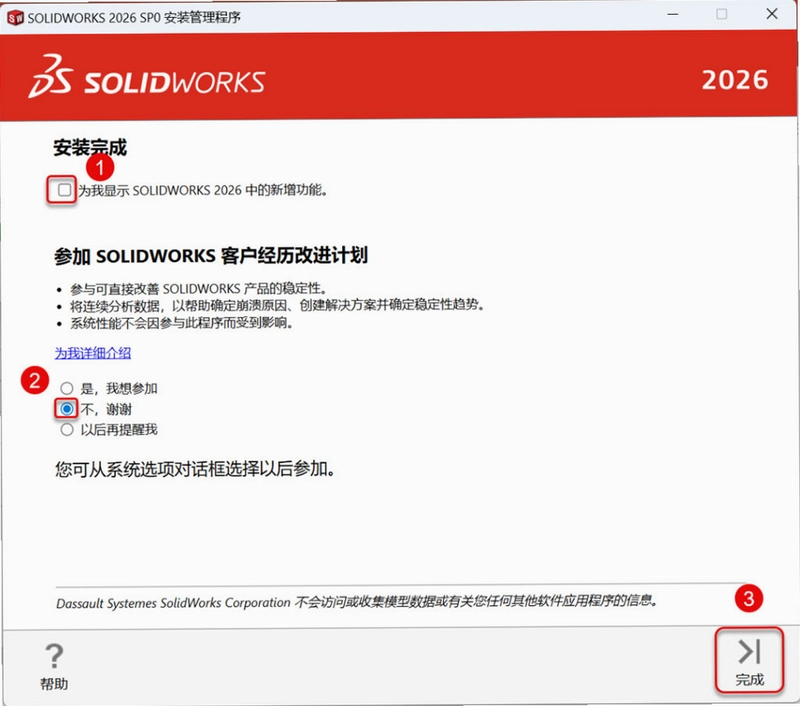Click '您可从系统选项对话框选择以后参加' text

coord(195,469)
